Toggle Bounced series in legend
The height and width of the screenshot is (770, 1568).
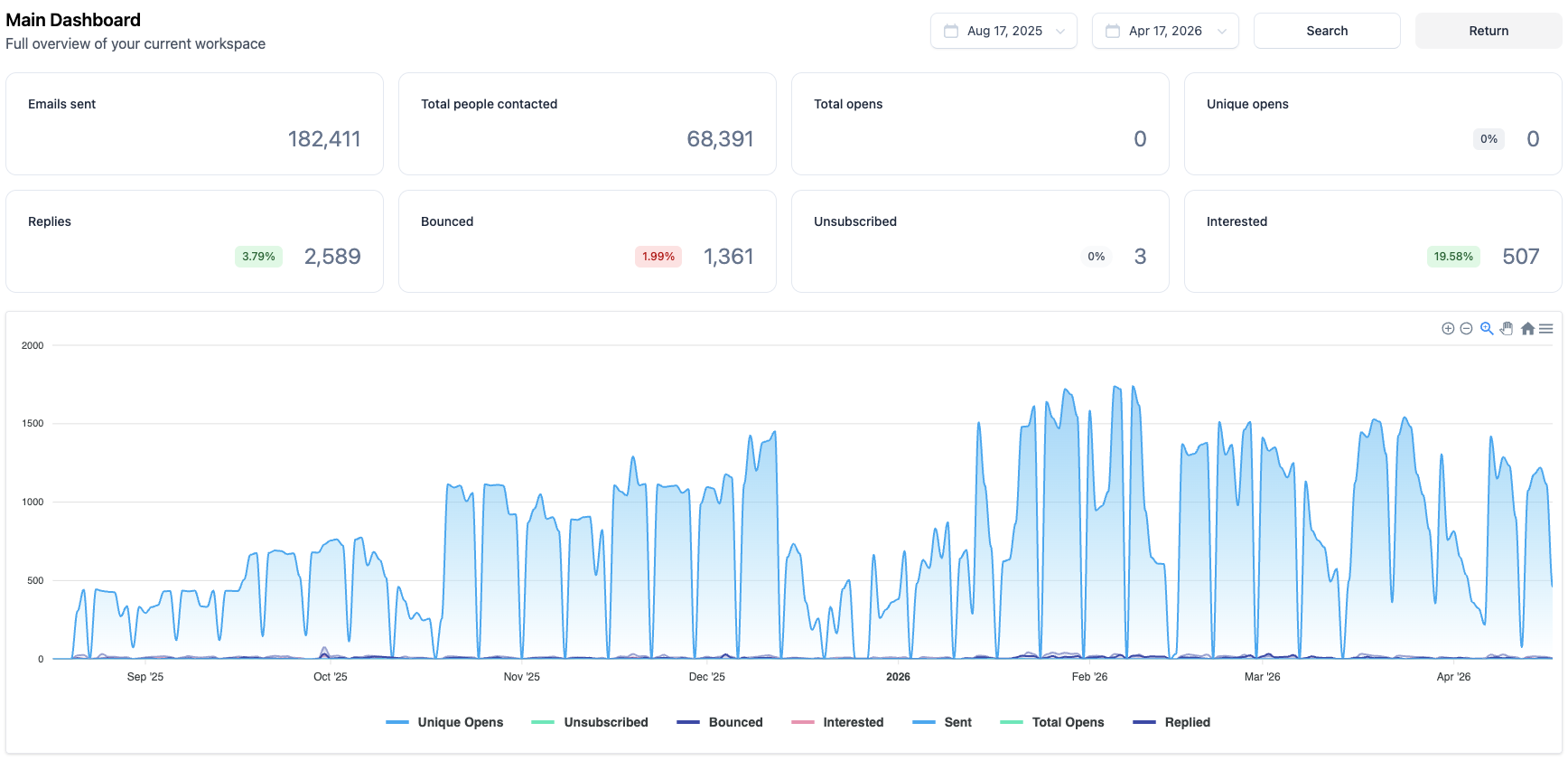pos(719,722)
